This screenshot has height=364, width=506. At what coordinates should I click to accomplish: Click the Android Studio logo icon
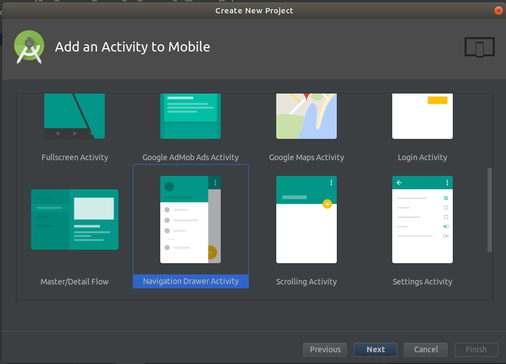[x=29, y=47]
